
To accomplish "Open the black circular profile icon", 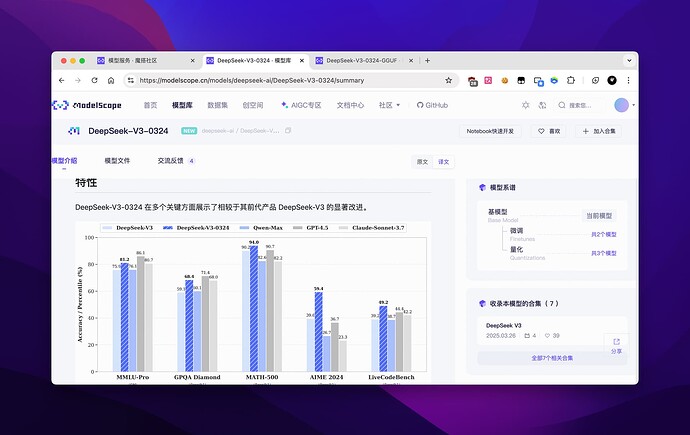I will click(612, 80).
